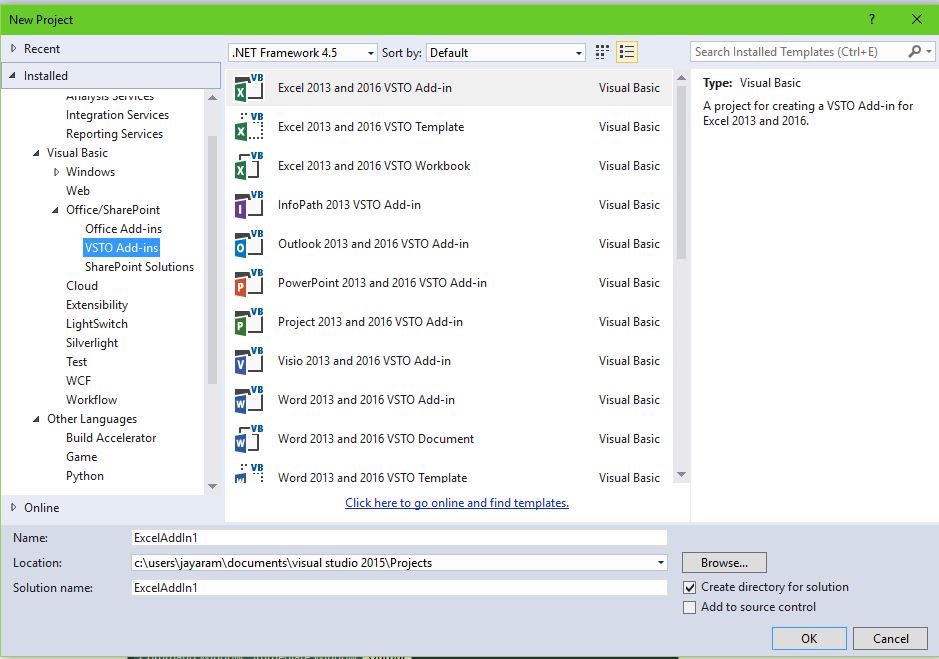Viewport: 939px width, 659px height.
Task: Select the PowerPoint VSTO Add-in icon
Action: pyautogui.click(x=249, y=282)
